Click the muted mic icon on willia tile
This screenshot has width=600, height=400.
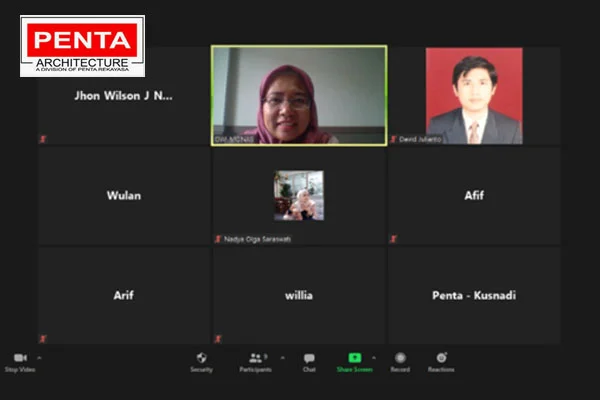pos(218,339)
